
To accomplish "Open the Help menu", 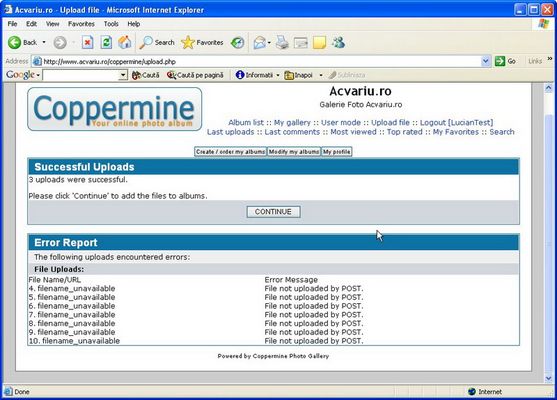I will (134, 24).
